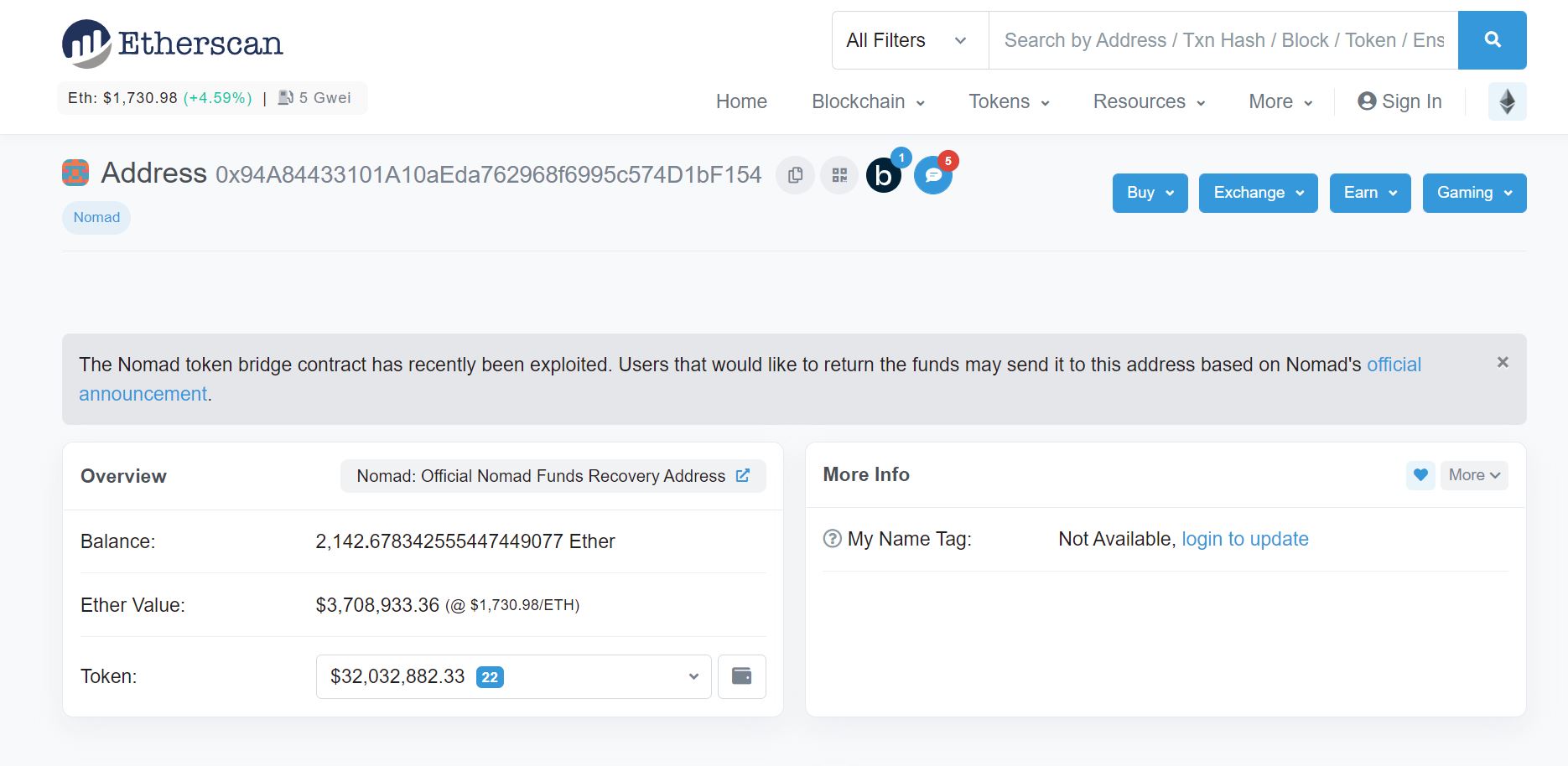
Task: Open the Earn dropdown button
Action: click(x=1370, y=193)
